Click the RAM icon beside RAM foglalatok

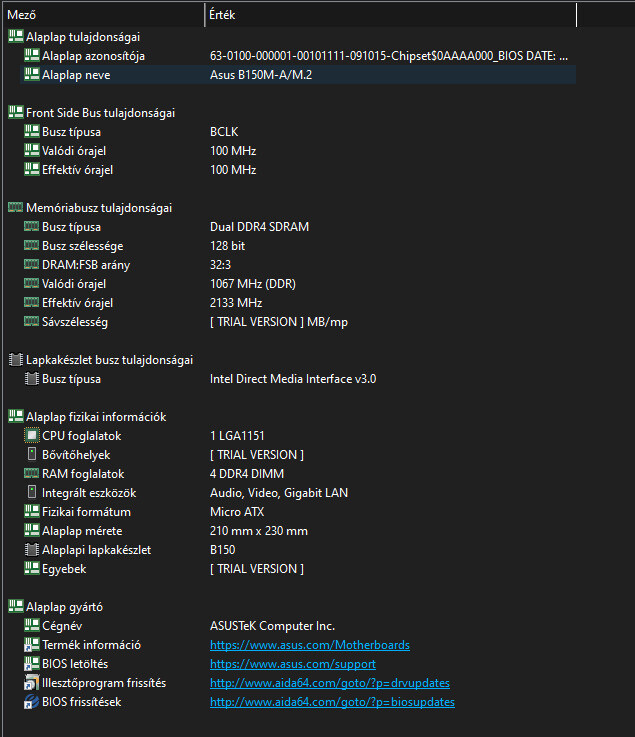[x=32, y=474]
